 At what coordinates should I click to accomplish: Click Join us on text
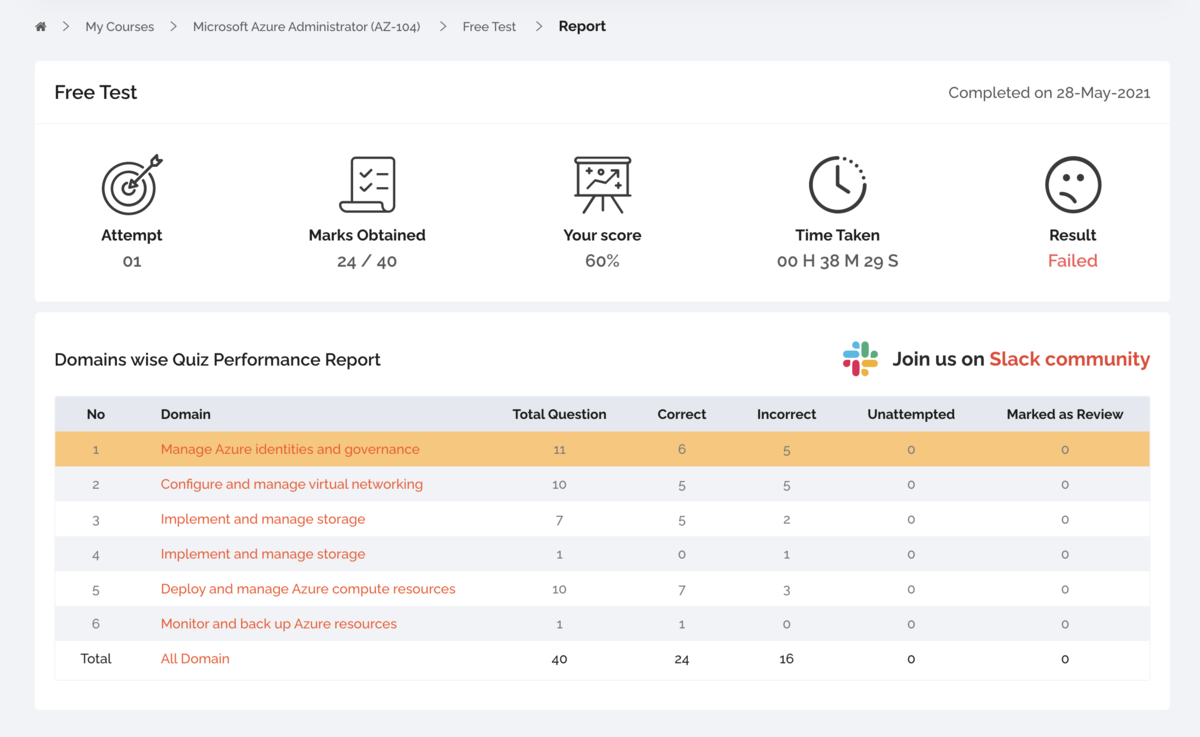938,359
